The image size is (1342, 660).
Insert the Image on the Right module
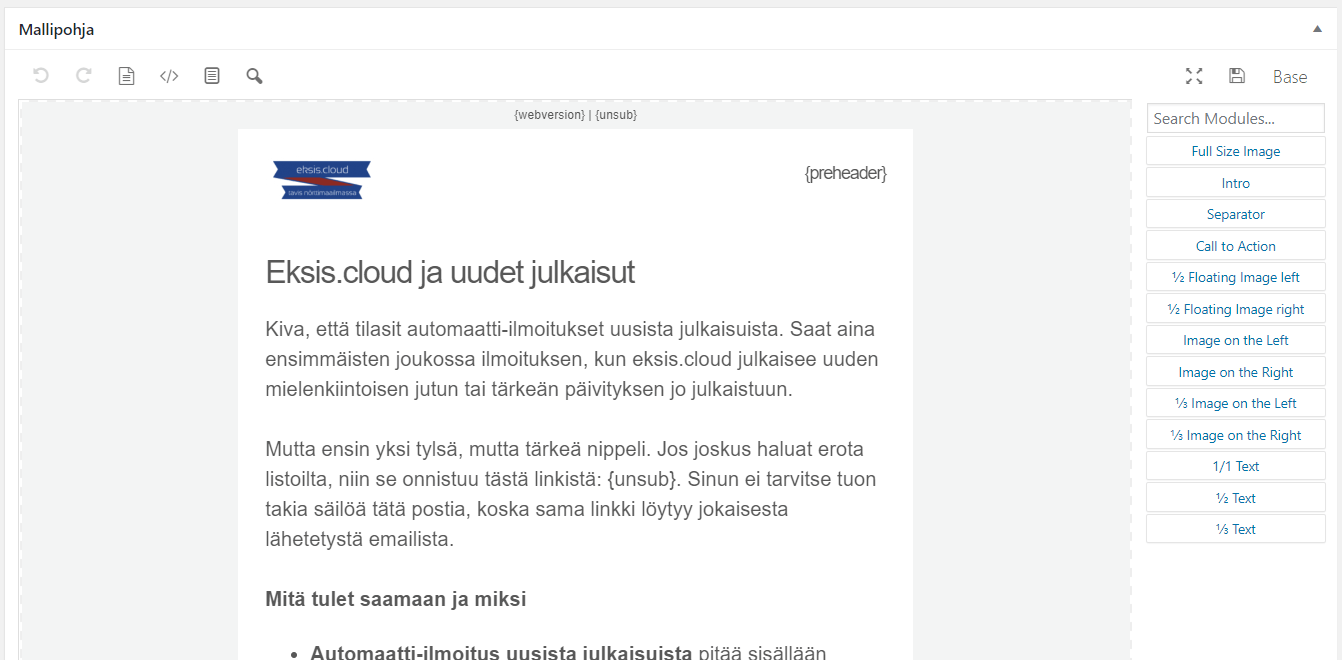[1235, 371]
